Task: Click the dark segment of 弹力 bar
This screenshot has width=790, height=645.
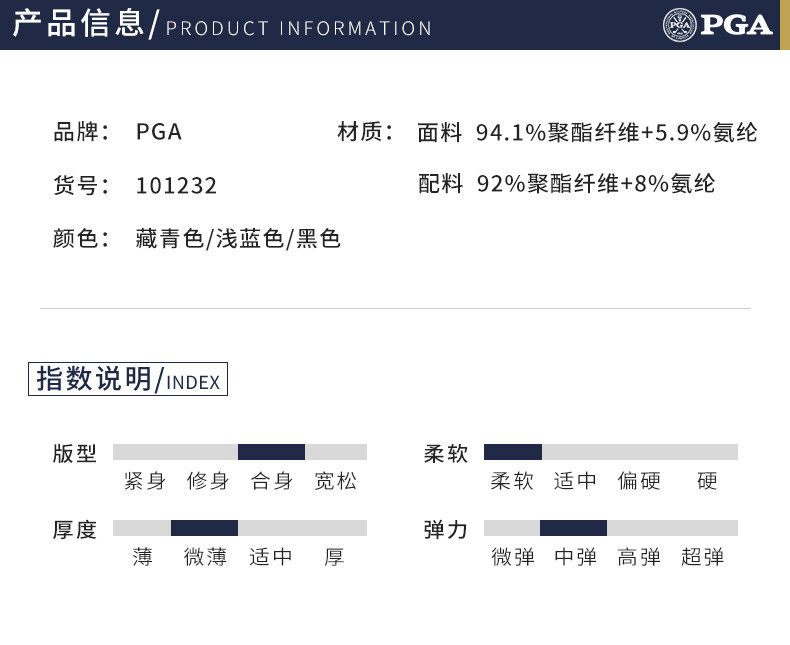Action: coord(573,528)
